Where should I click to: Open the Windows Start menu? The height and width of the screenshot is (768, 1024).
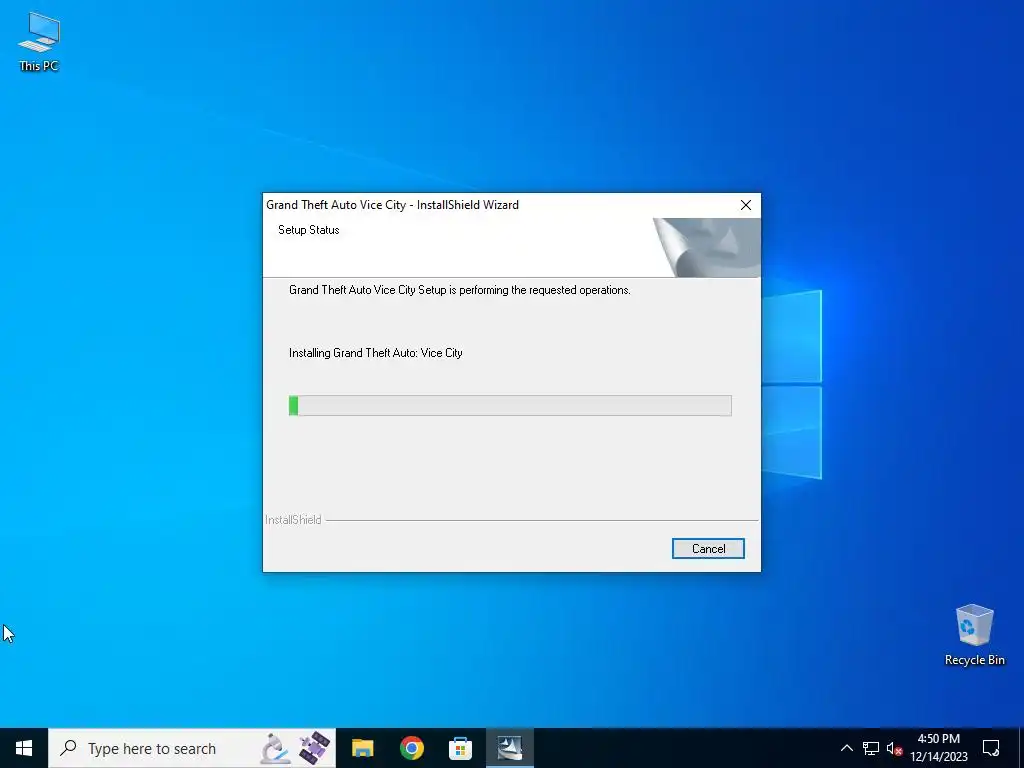[24, 748]
